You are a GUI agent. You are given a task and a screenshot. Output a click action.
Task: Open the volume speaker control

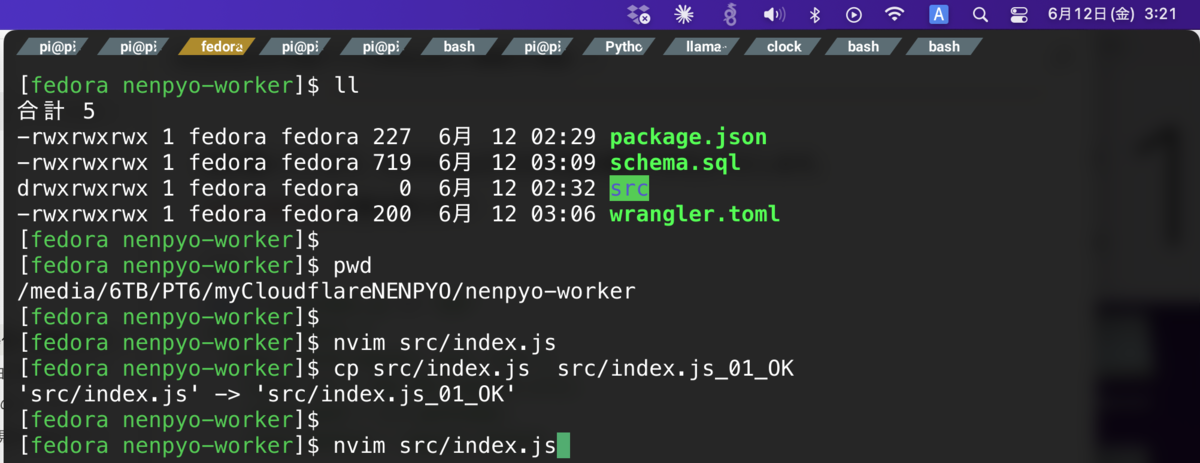(x=774, y=15)
